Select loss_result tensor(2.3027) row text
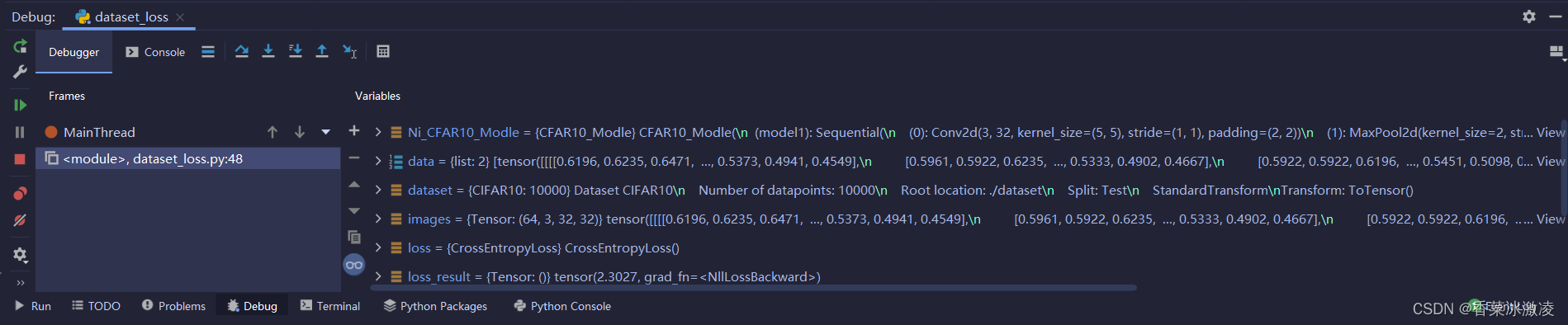1568x325 pixels. pos(614,276)
